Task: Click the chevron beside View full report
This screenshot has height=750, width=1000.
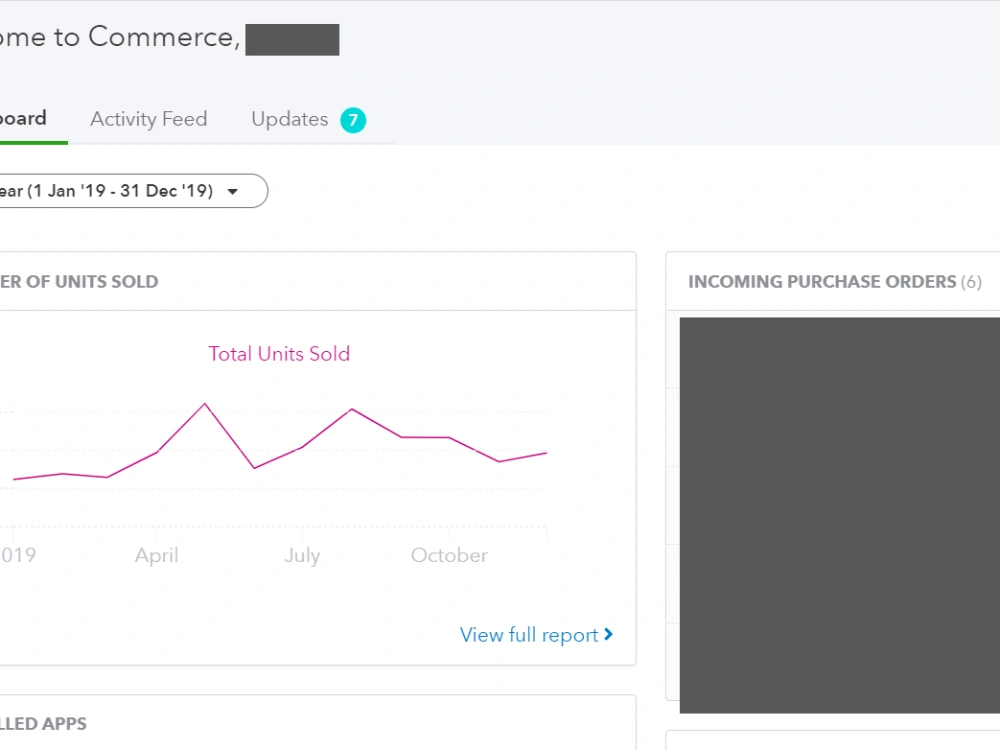Action: (608, 635)
